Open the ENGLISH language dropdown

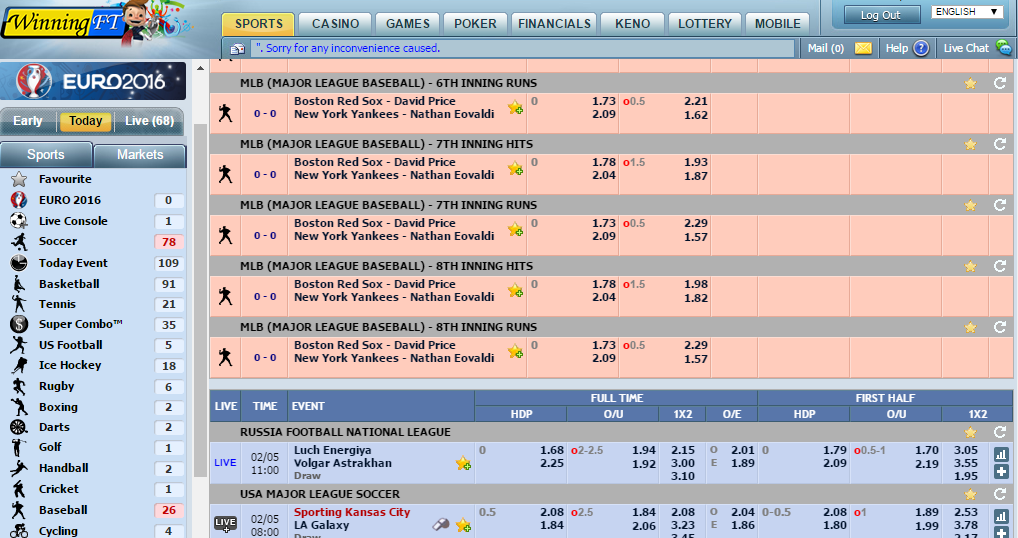click(967, 12)
